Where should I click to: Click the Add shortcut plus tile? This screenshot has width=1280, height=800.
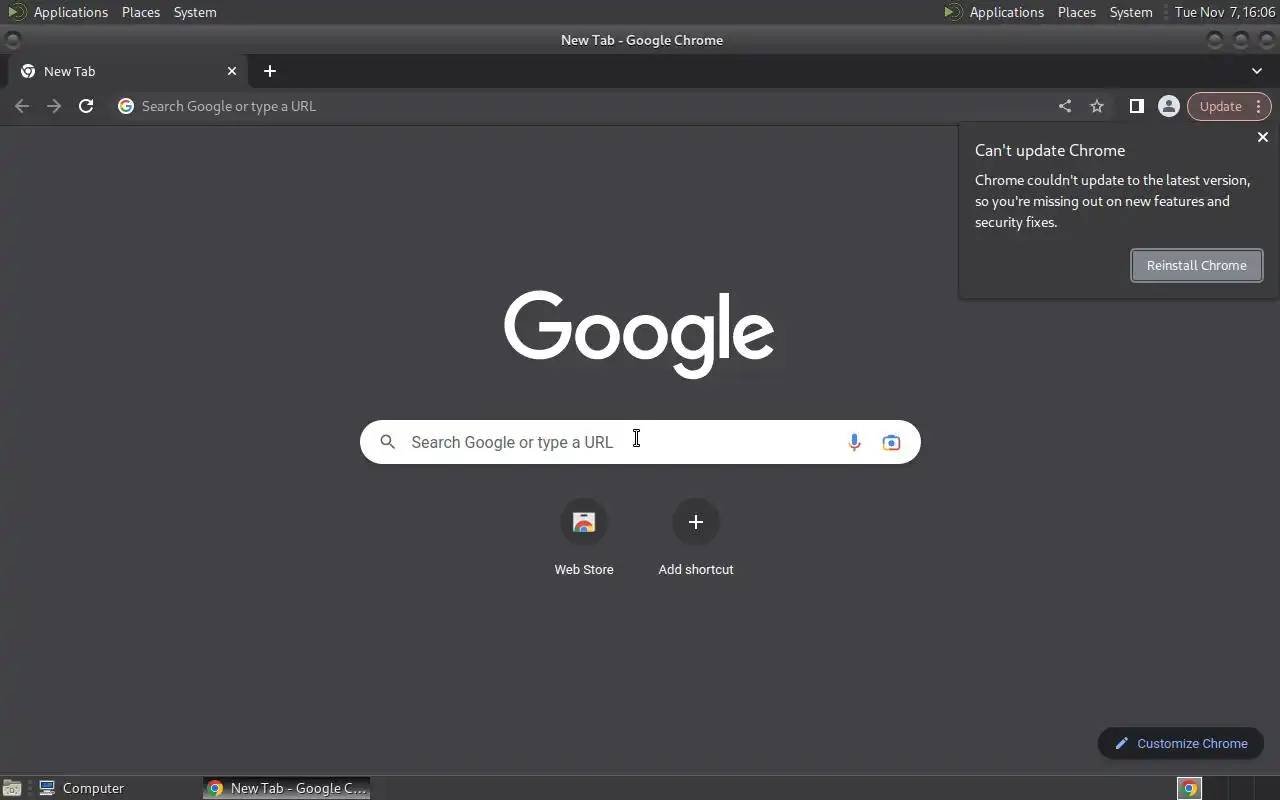tap(696, 538)
